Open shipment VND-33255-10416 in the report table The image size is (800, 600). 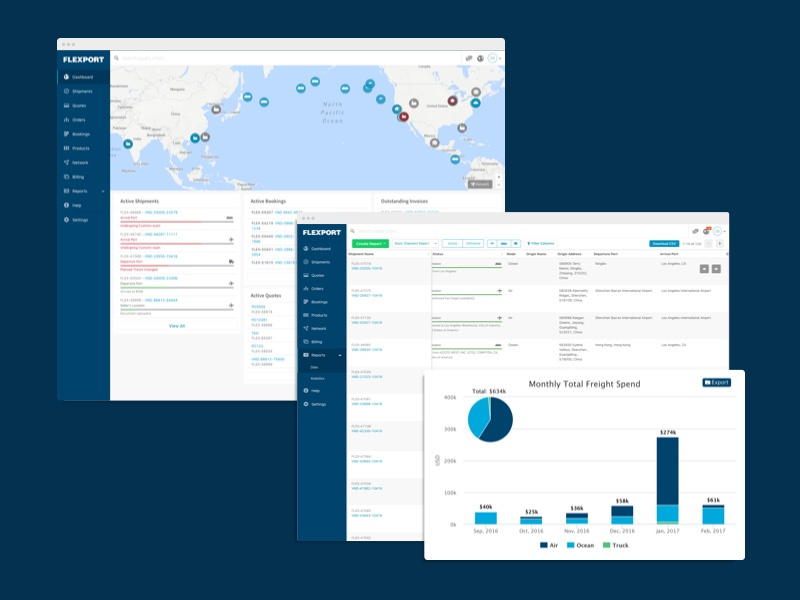pyautogui.click(x=367, y=268)
